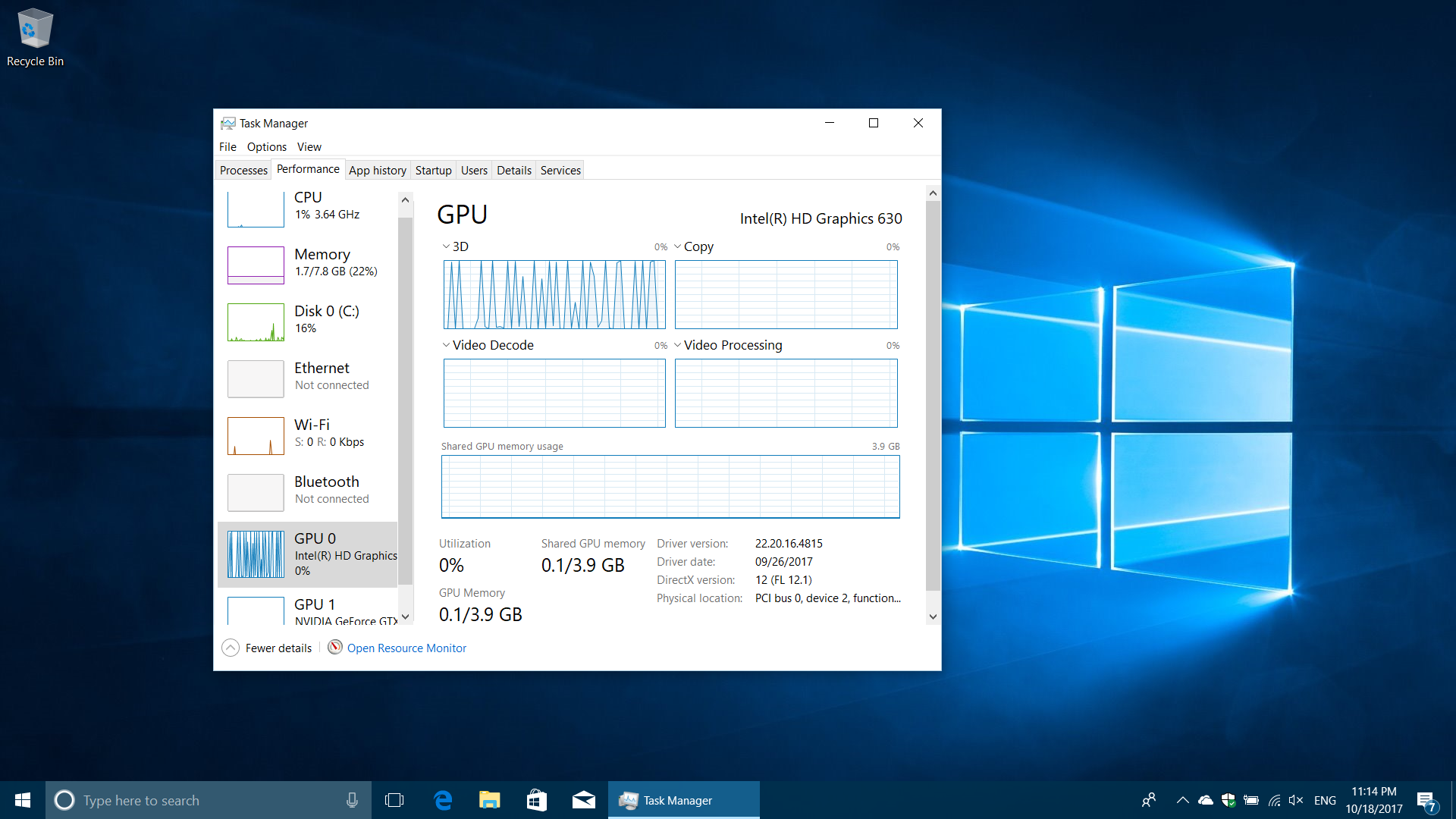Image resolution: width=1456 pixels, height=819 pixels.
Task: Select GPU 0 Intel HD Graphics entry
Action: click(307, 554)
